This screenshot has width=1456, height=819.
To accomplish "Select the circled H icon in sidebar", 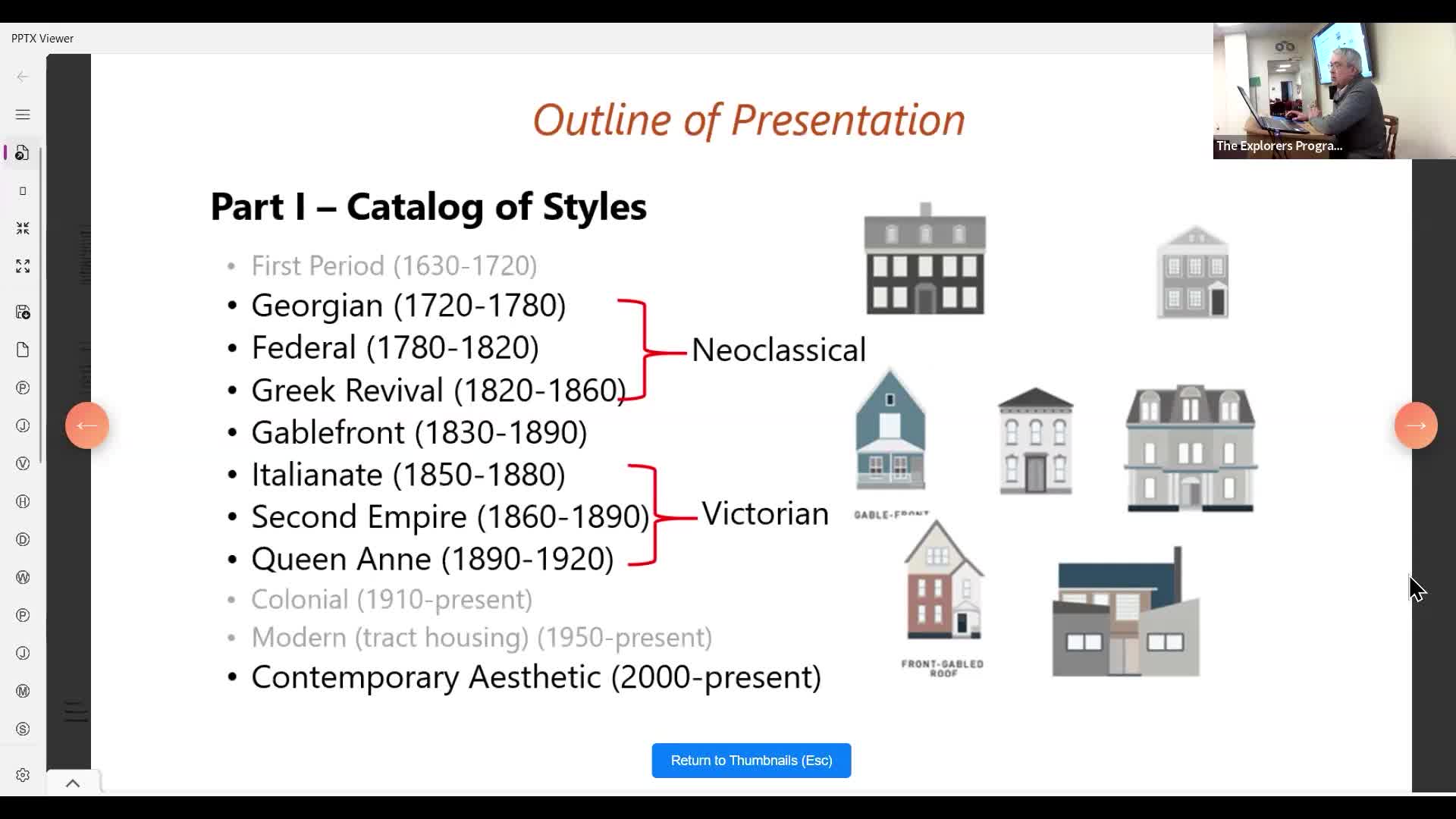I will coord(23,501).
